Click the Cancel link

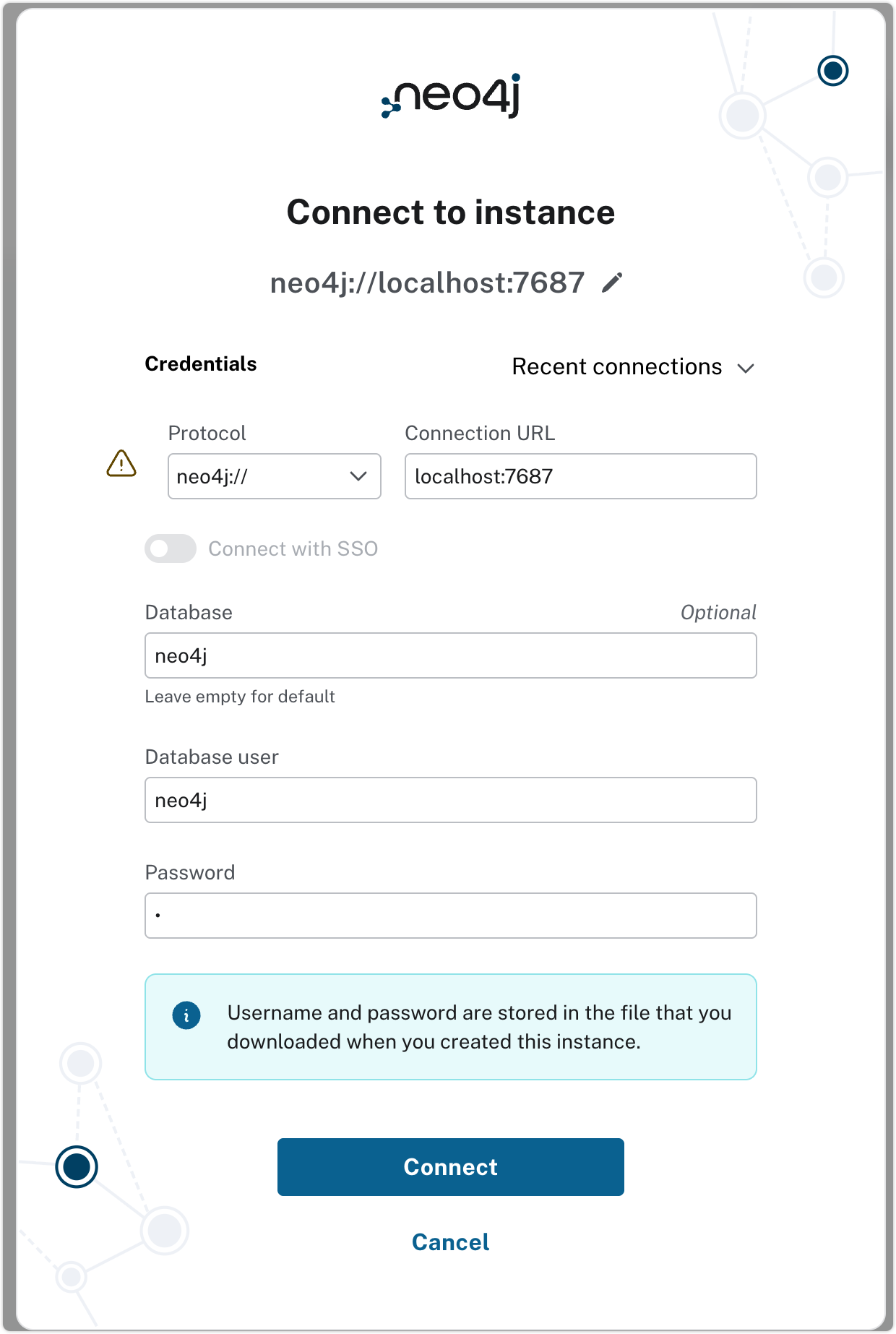coord(451,1242)
